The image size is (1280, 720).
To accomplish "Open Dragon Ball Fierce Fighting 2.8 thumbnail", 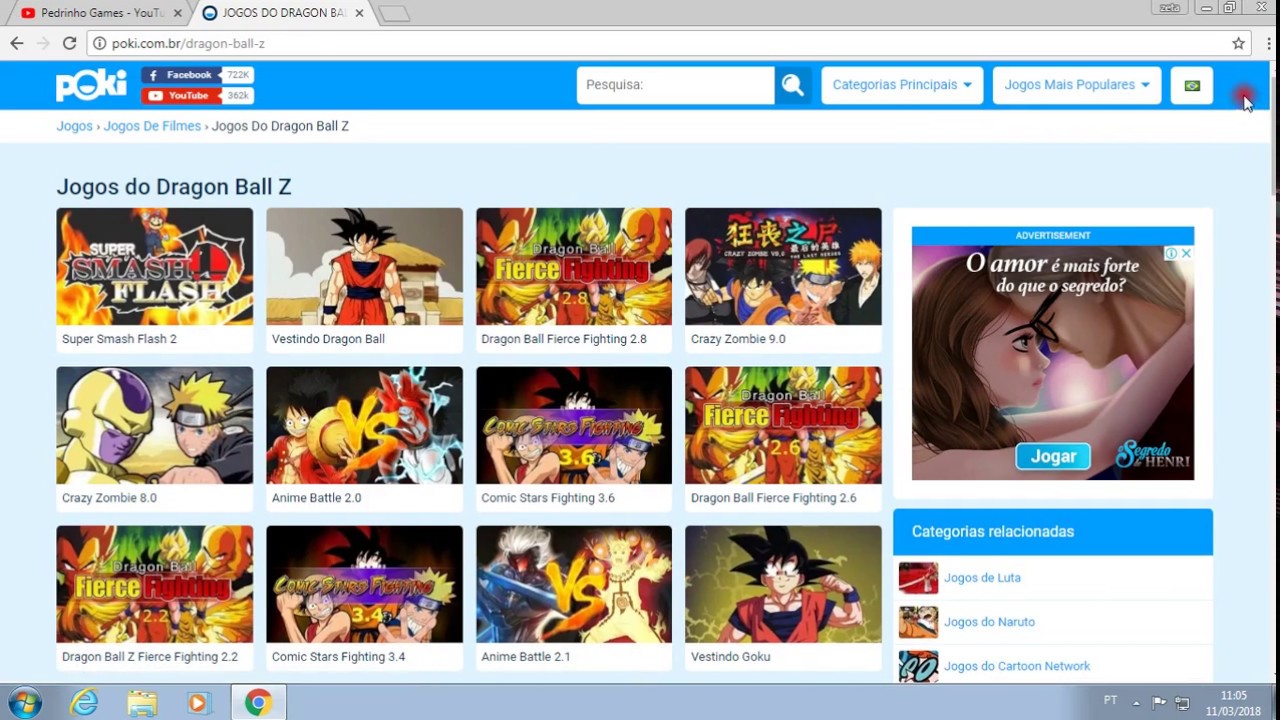I will point(574,266).
